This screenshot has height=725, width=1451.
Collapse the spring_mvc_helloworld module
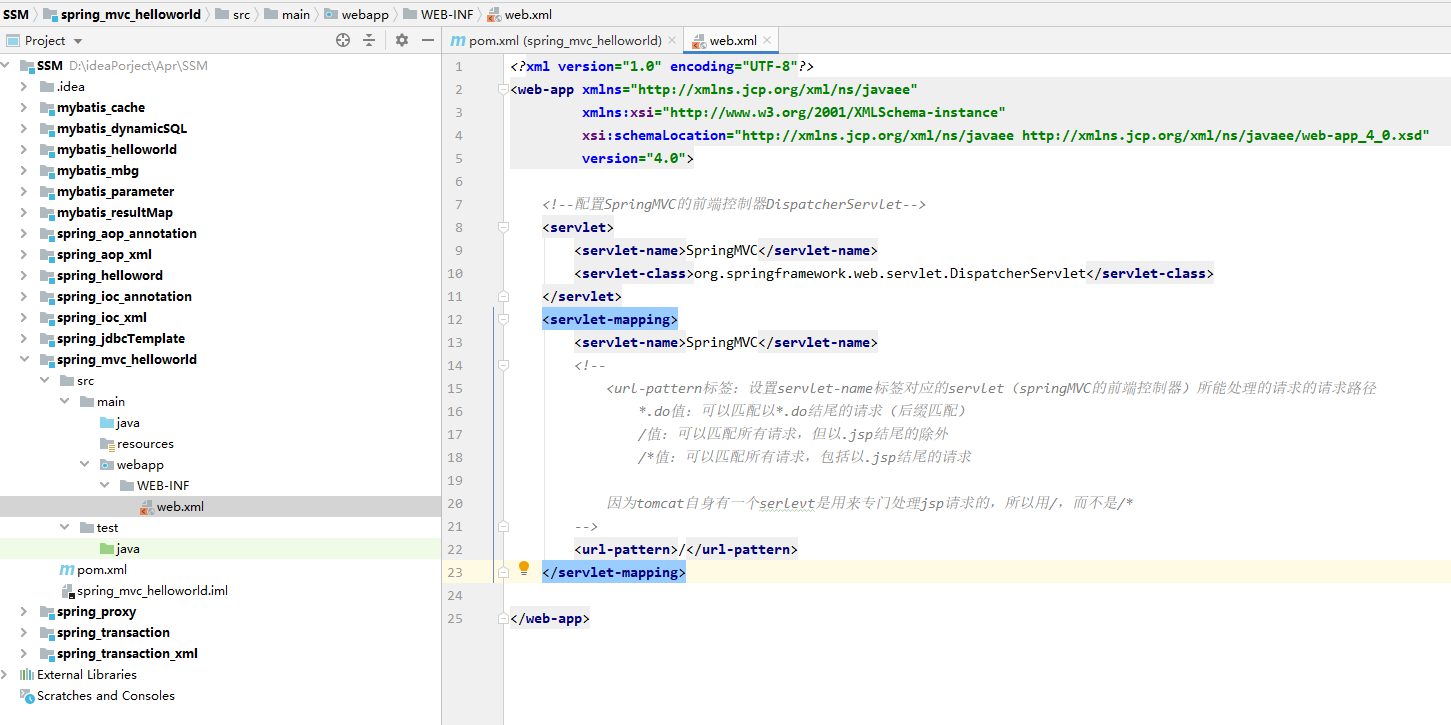click(x=24, y=360)
